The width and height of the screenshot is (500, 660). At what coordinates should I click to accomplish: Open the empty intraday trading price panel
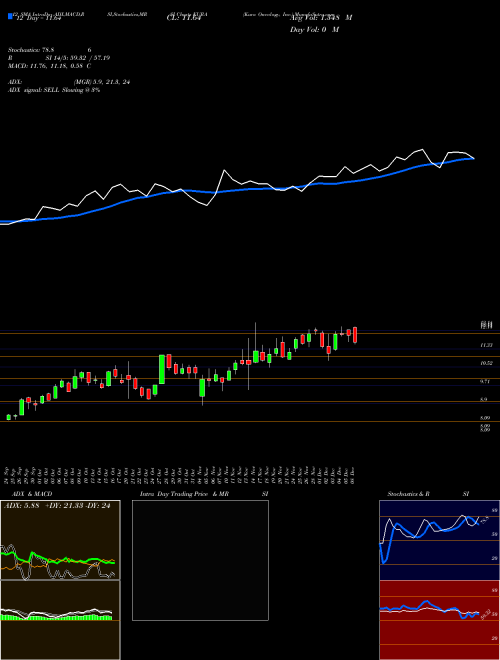(x=200, y=560)
